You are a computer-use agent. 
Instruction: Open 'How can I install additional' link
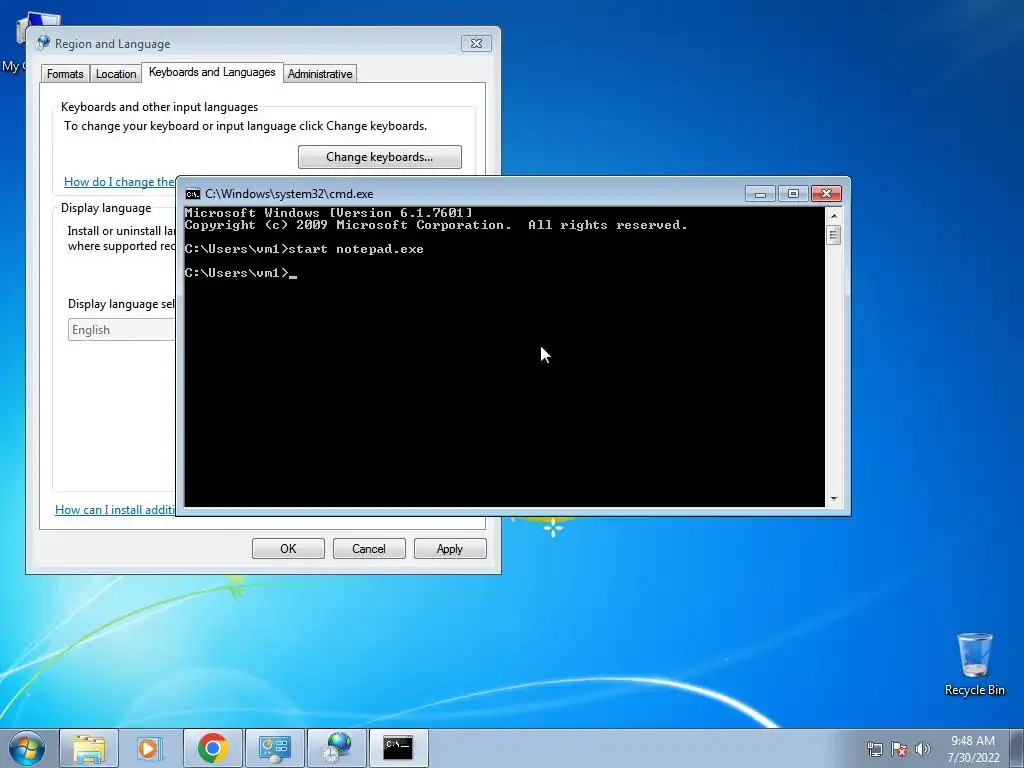116,510
